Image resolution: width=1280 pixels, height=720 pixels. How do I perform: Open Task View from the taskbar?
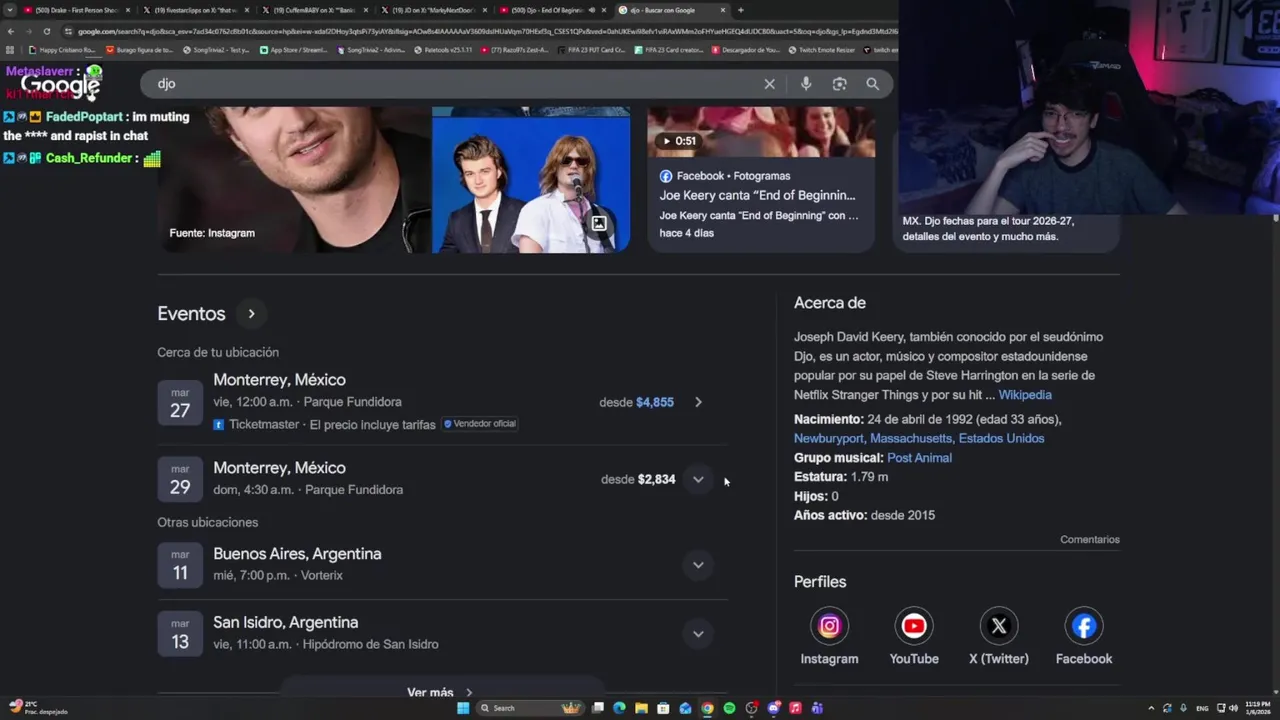[x=597, y=708]
